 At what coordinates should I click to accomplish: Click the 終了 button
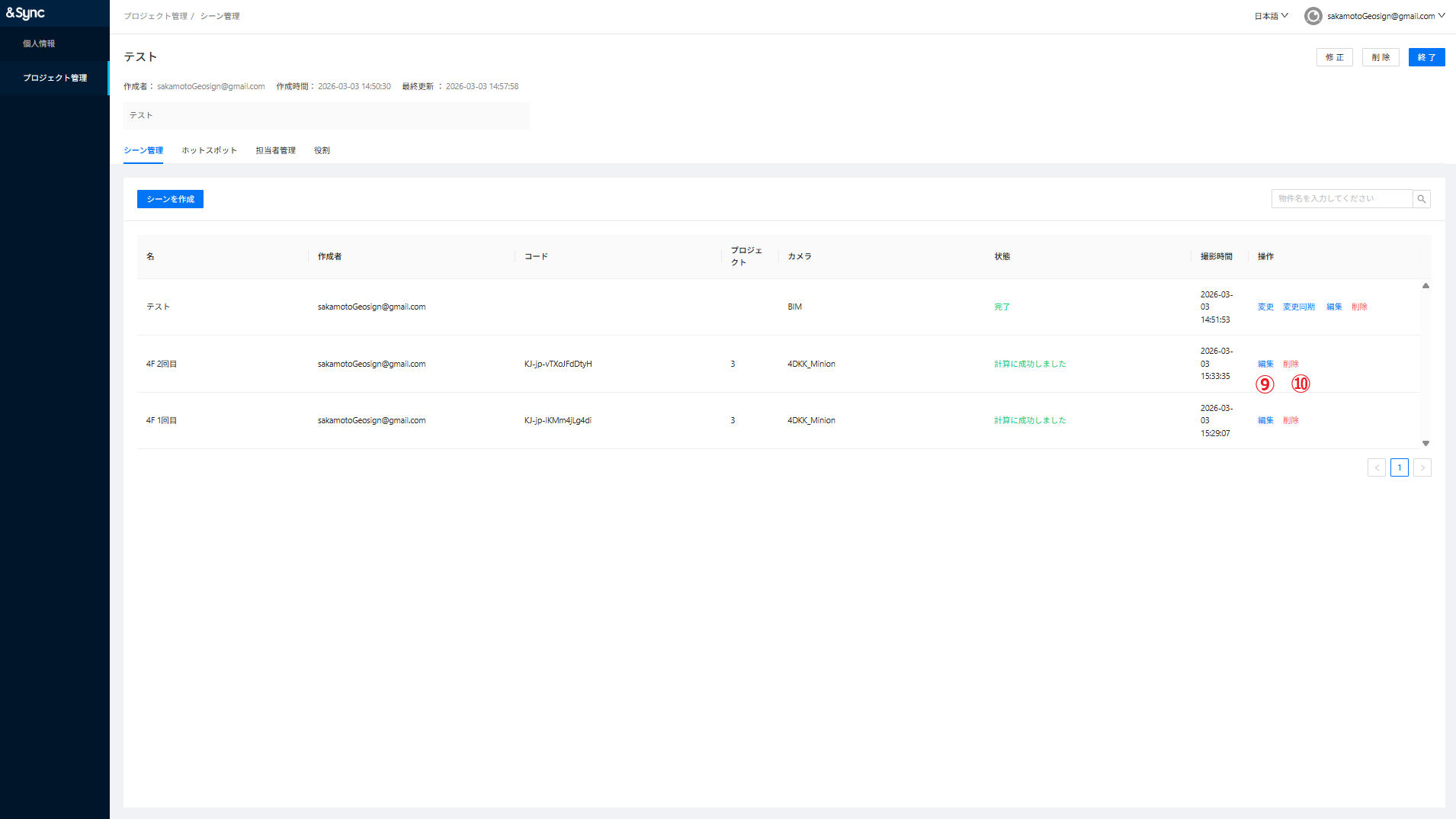(x=1426, y=57)
